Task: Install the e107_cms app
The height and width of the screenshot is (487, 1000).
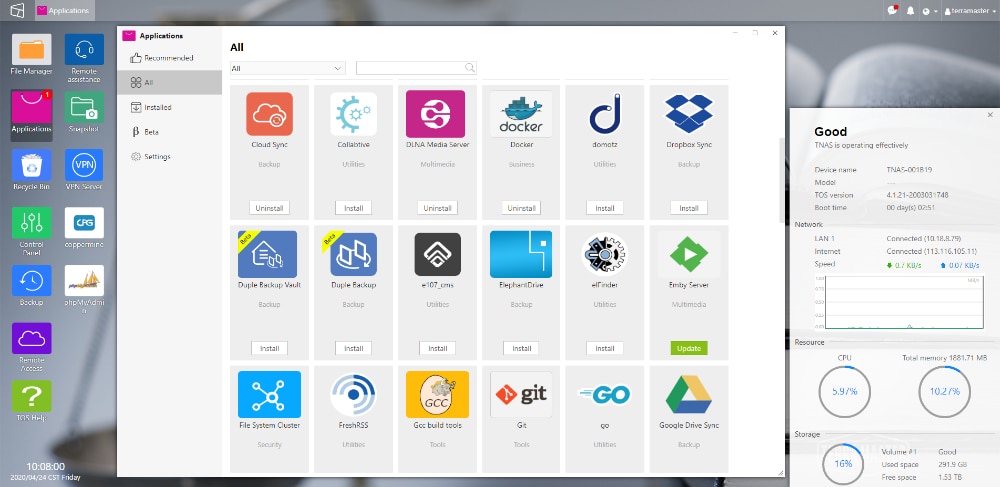Action: [438, 348]
